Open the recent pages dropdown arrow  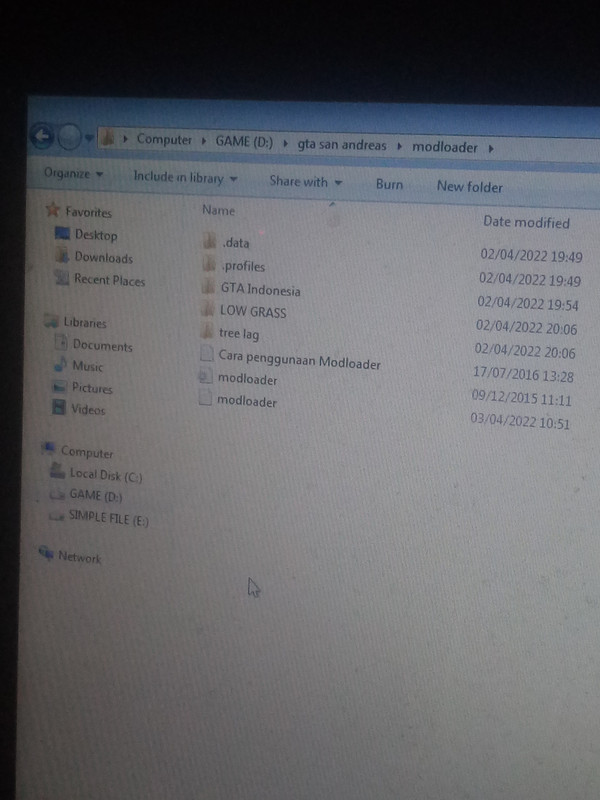pos(89,137)
